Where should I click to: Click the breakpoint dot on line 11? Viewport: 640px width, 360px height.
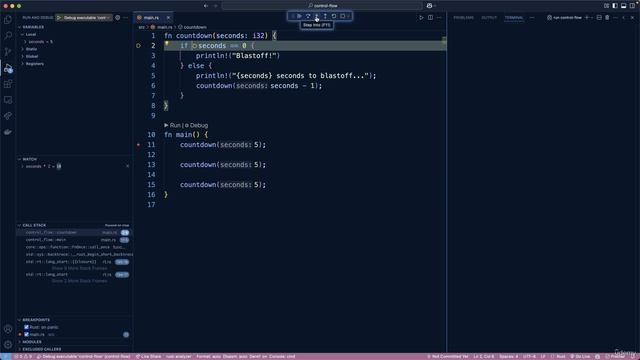138,144
